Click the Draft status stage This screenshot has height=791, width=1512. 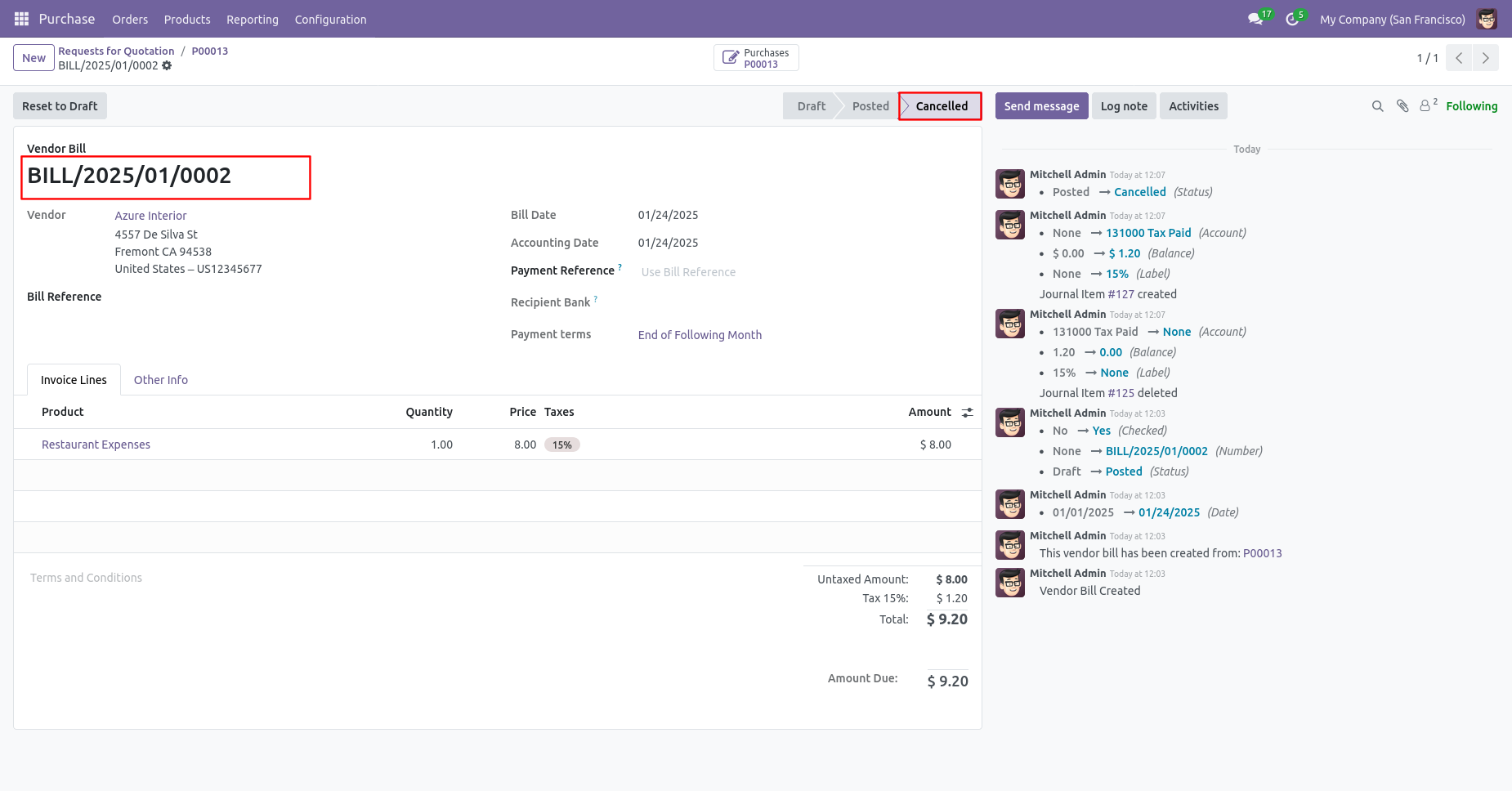pos(811,106)
